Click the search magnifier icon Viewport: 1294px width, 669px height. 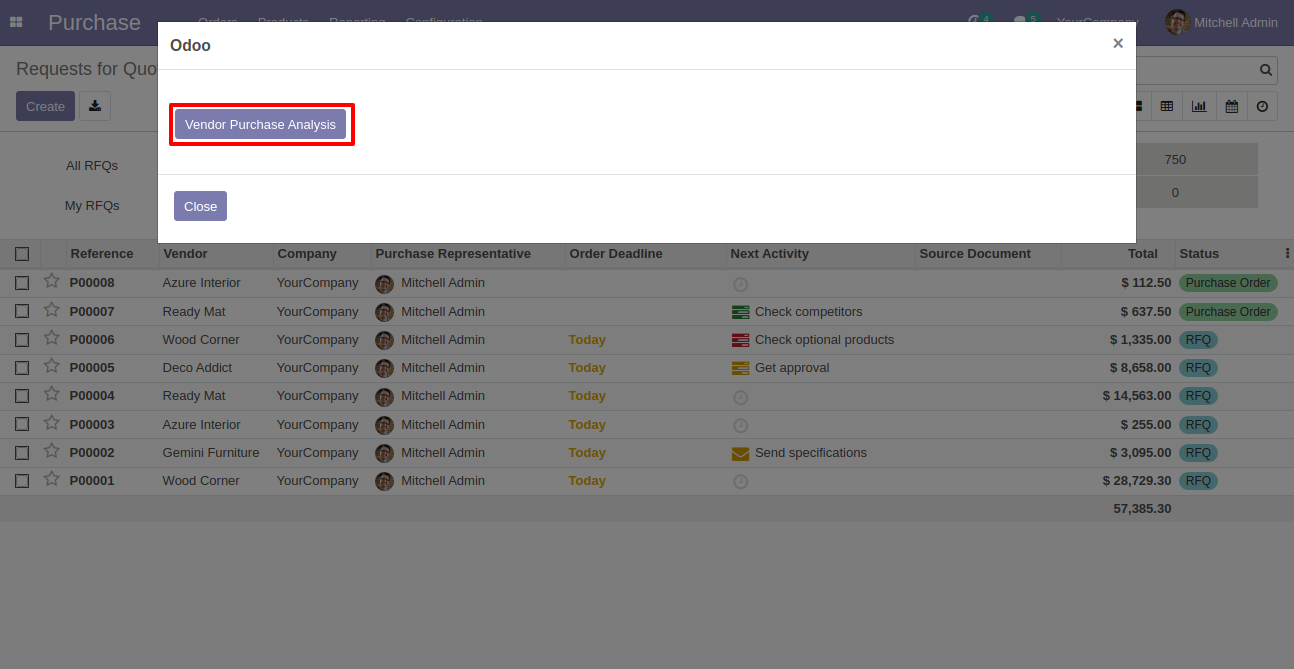(1266, 70)
